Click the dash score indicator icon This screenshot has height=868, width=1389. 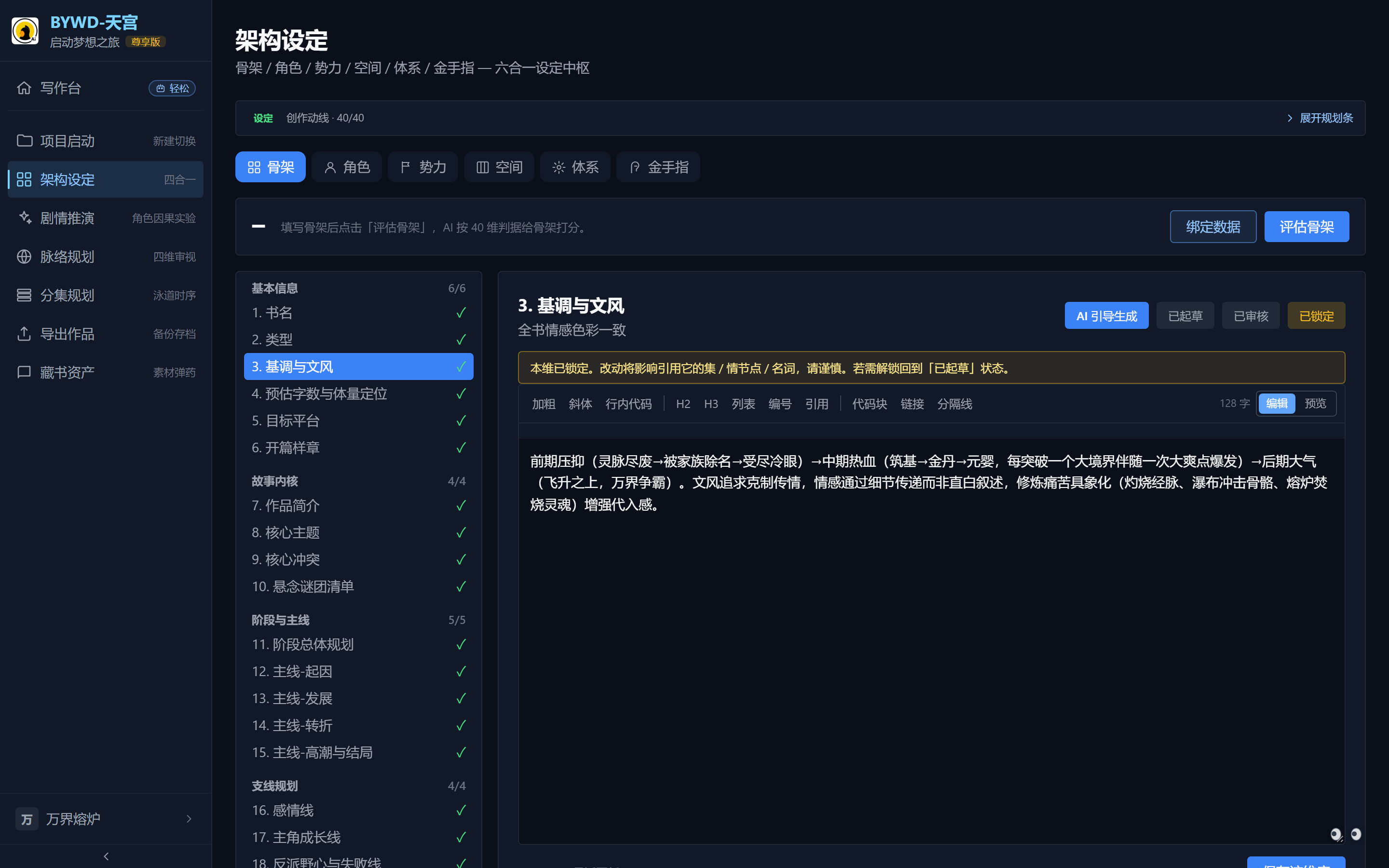259,226
